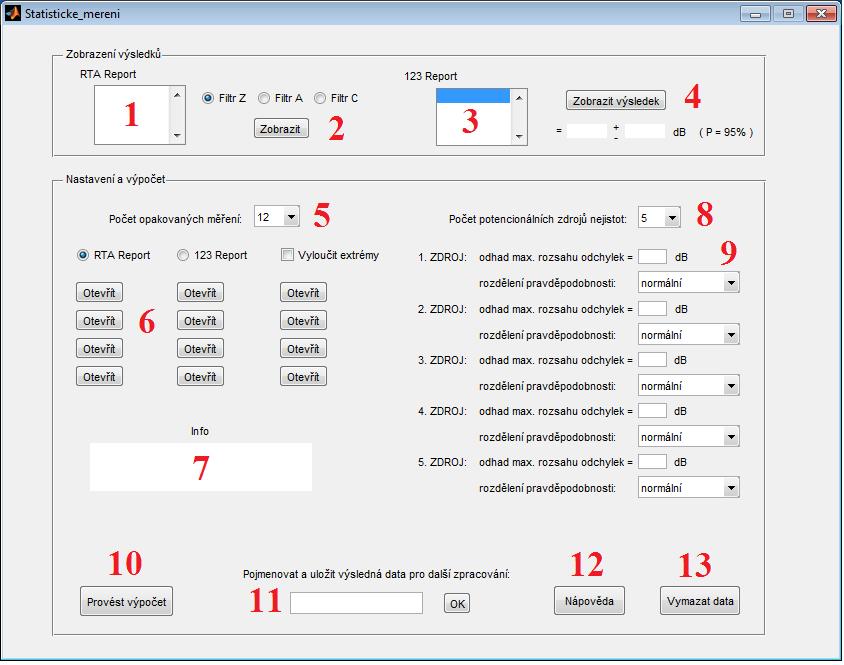Click the uncertainty field before dB label
The height and width of the screenshot is (665, 844).
pyautogui.click(x=645, y=131)
